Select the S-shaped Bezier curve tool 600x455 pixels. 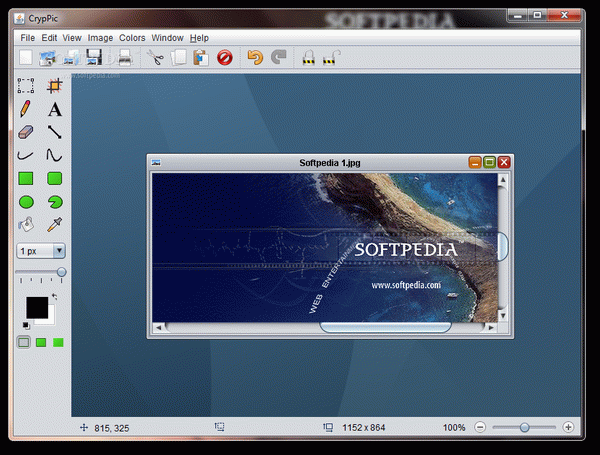point(54,155)
